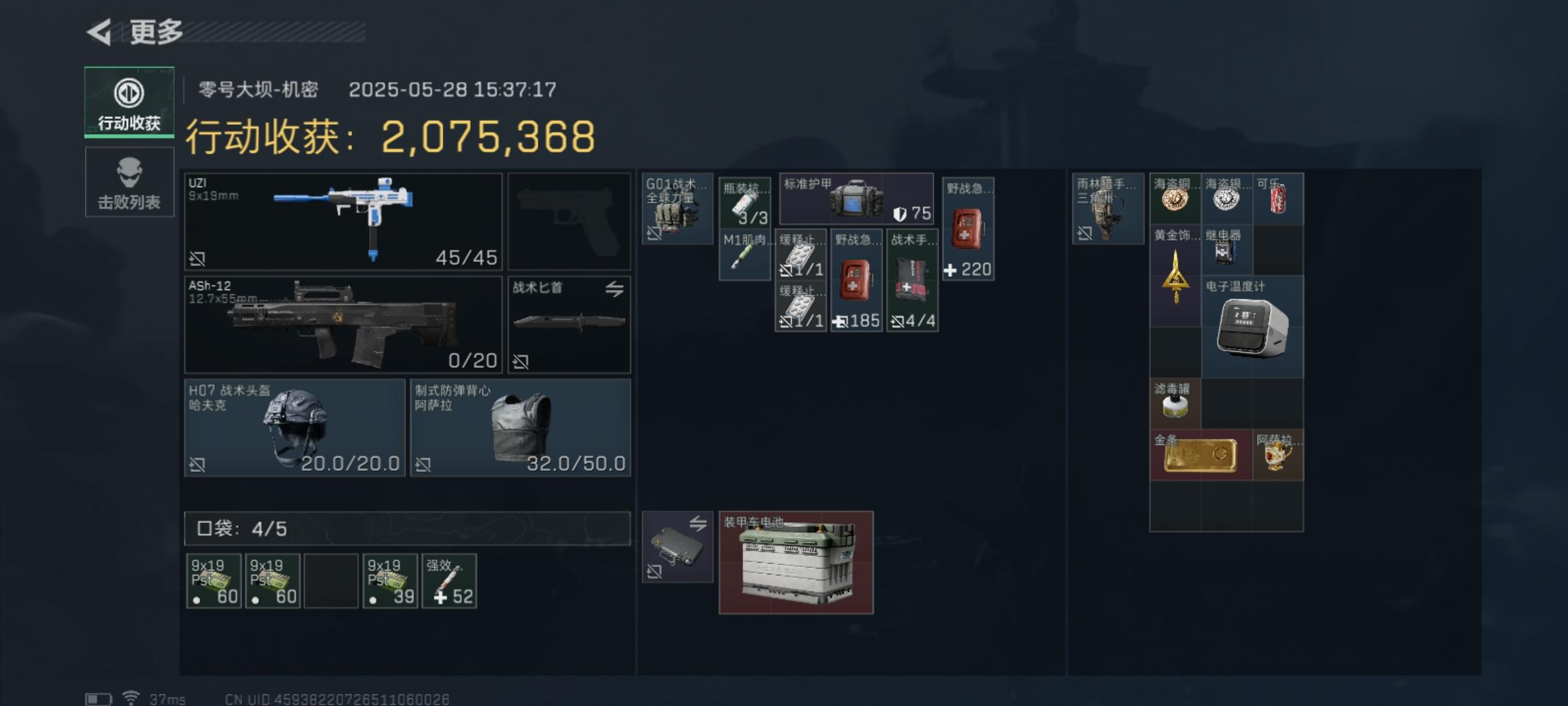Select the UZI submachine gun slot
1568x706 pixels.
(343, 222)
